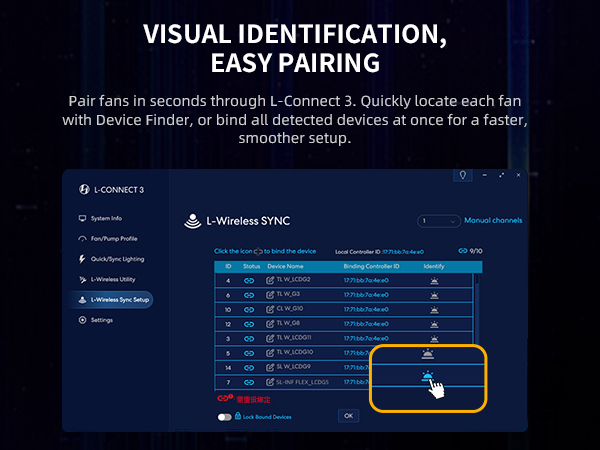Click the bind status link icon for CL W_G10
The height and width of the screenshot is (450, 600).
[x=249, y=310]
